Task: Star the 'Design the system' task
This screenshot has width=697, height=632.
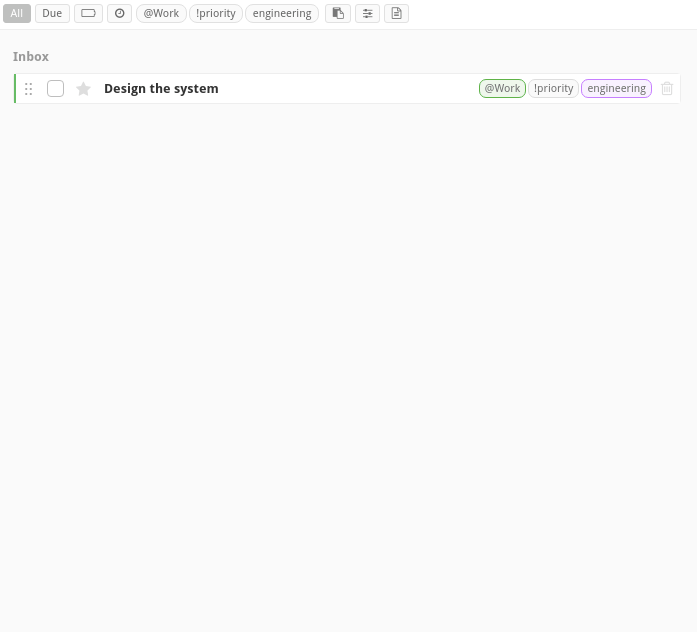Action: (84, 89)
